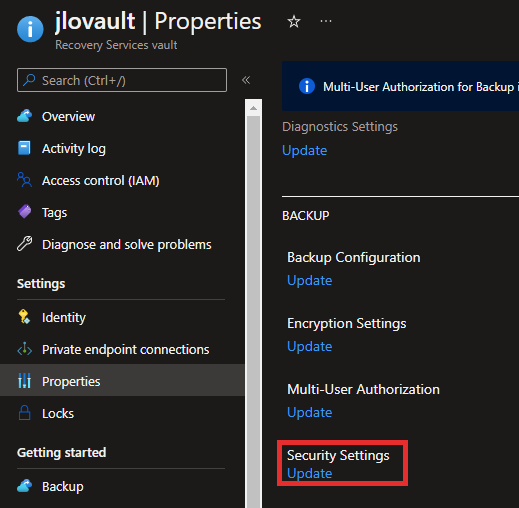The image size is (519, 508).
Task: Click the "Encryption Settings" label
Action: pos(347,324)
